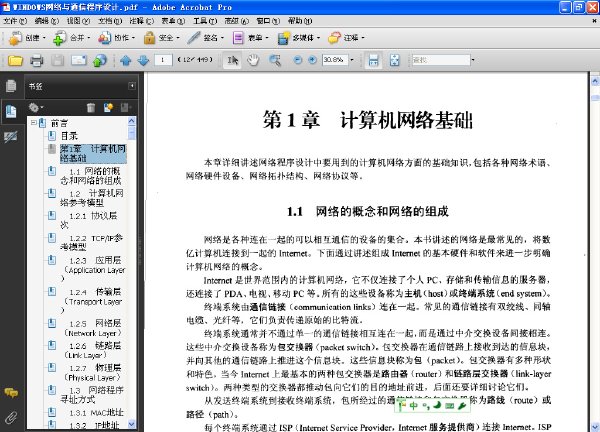Select bookmark 第1章 计算机网络基础
The height and width of the screenshot is (432, 600).
(x=93, y=153)
